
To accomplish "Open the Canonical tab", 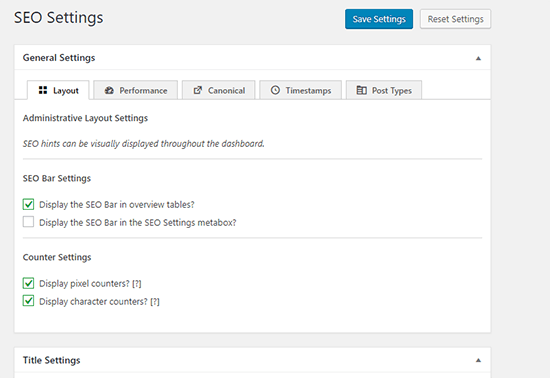I will point(219,90).
